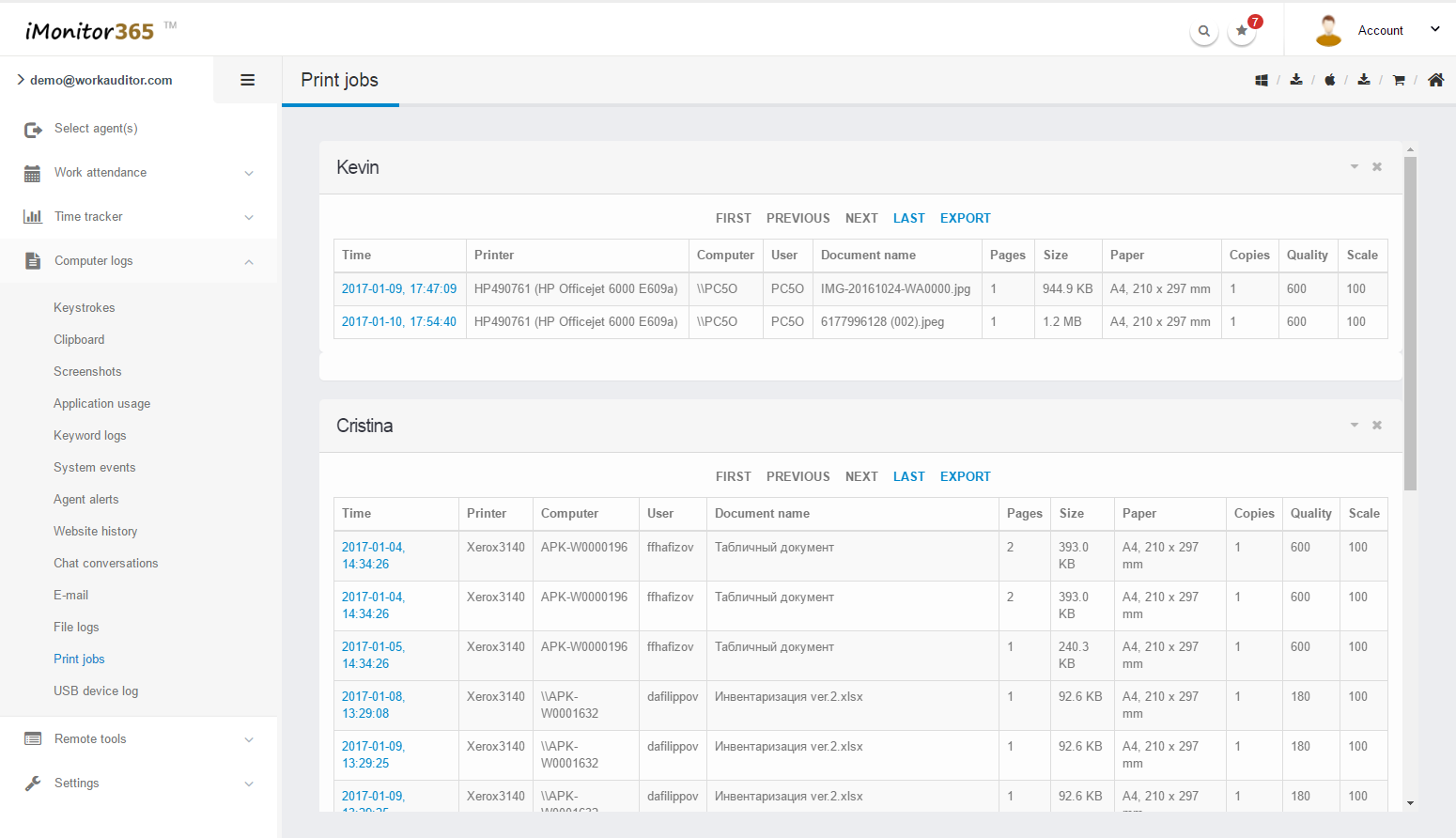Click the vertical scrollbar of the content area
The height and width of the screenshot is (838, 1456).
pyautogui.click(x=1410, y=324)
